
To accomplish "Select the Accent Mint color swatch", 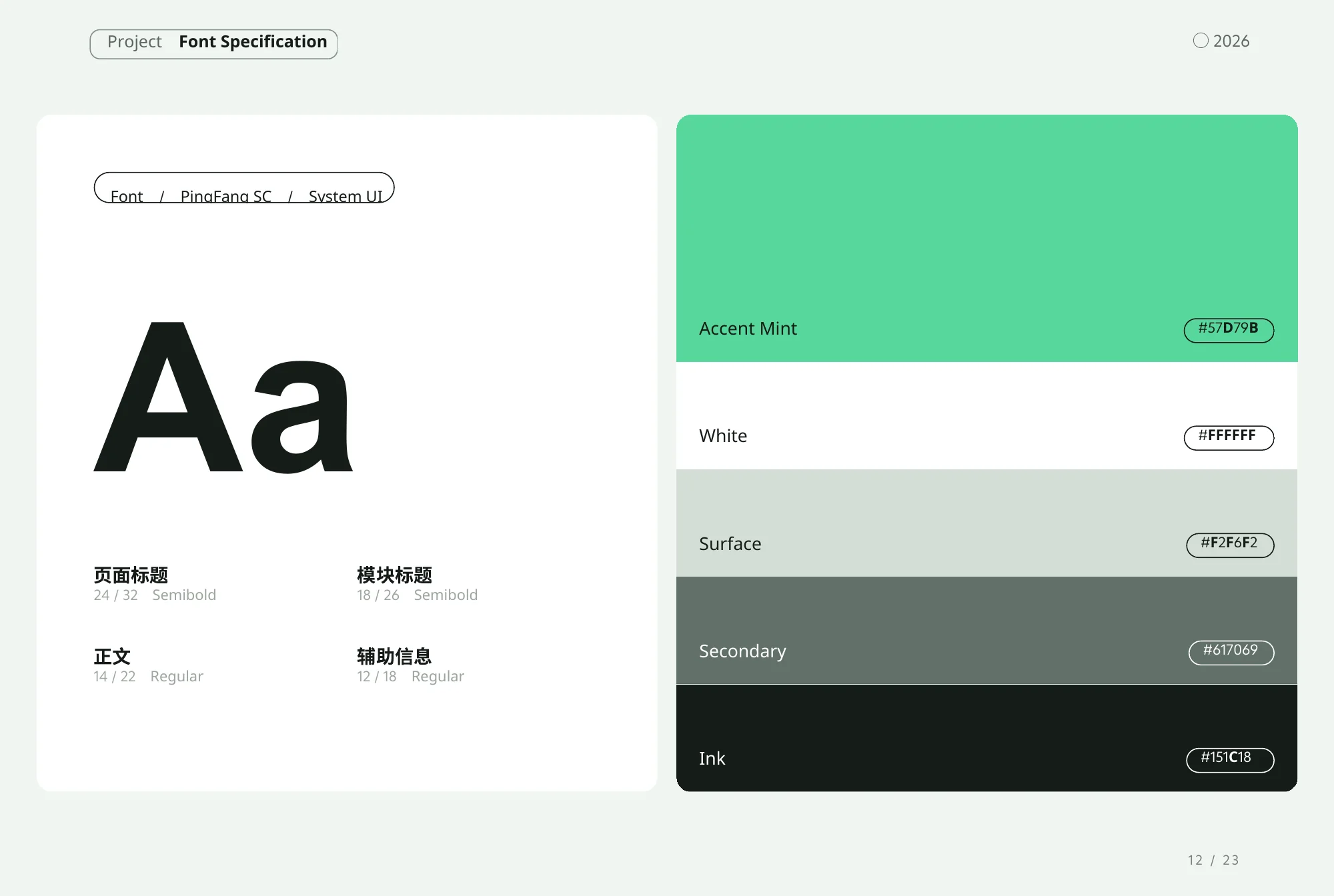I will tap(987, 239).
